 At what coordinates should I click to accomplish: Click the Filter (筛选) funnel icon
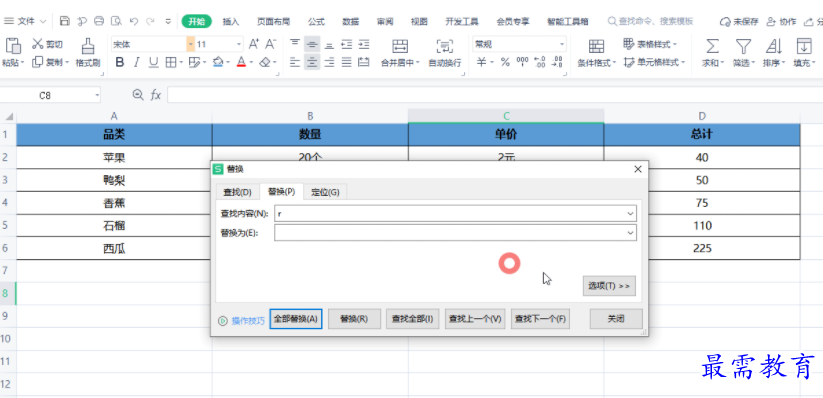point(743,46)
